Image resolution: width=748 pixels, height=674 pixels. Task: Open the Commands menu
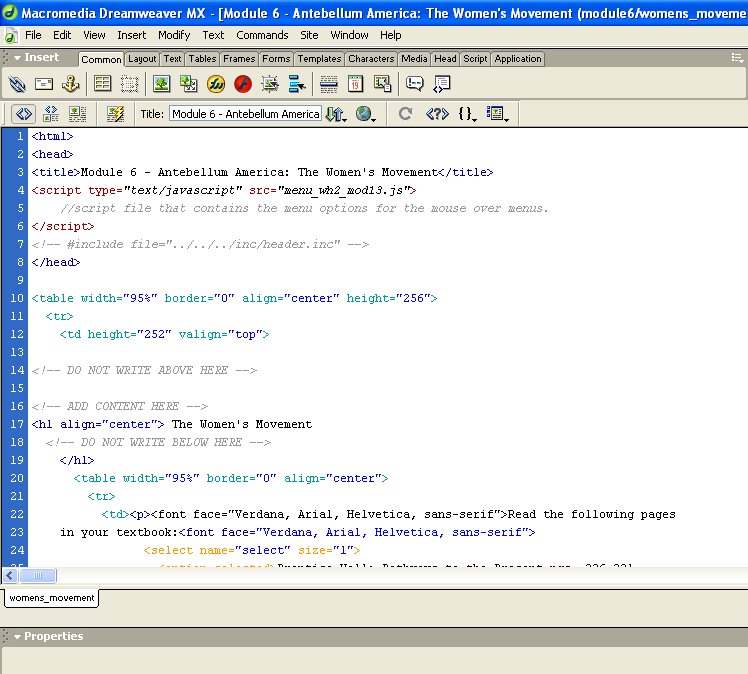click(262, 35)
